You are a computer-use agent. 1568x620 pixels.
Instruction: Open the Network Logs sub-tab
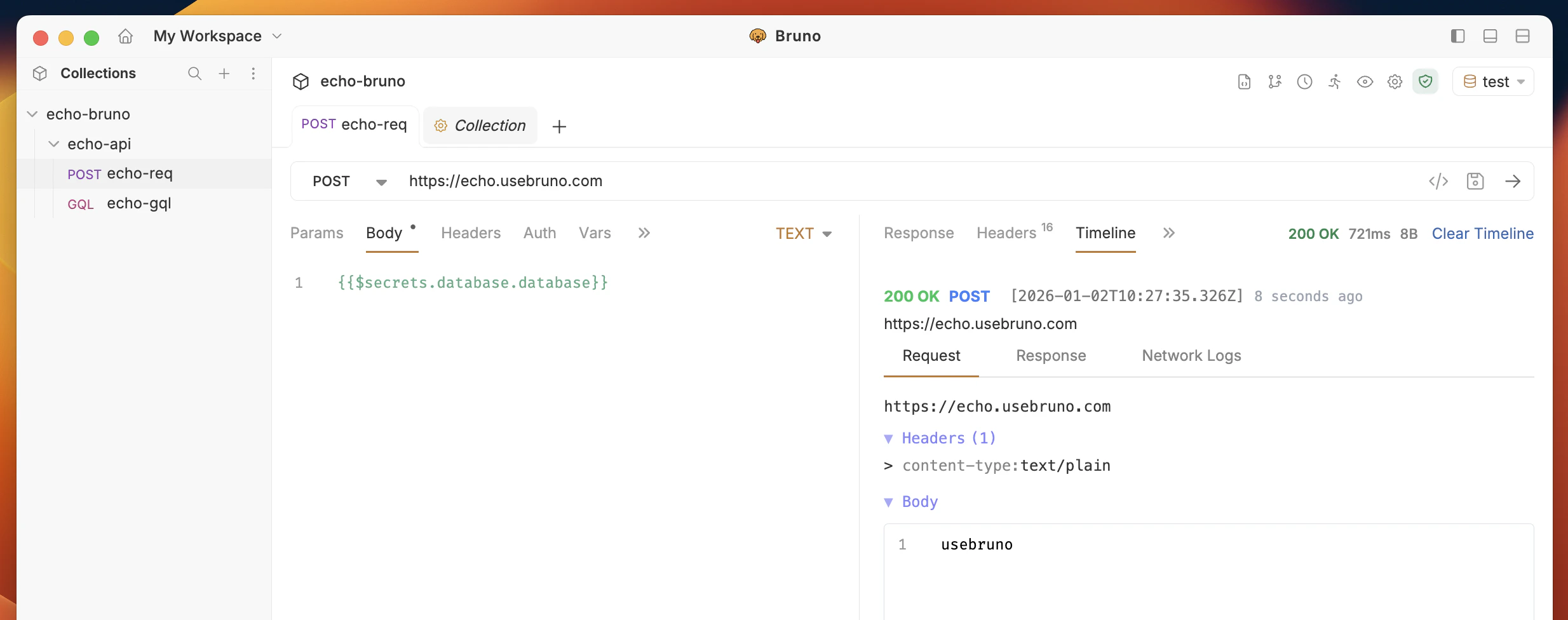click(x=1191, y=356)
